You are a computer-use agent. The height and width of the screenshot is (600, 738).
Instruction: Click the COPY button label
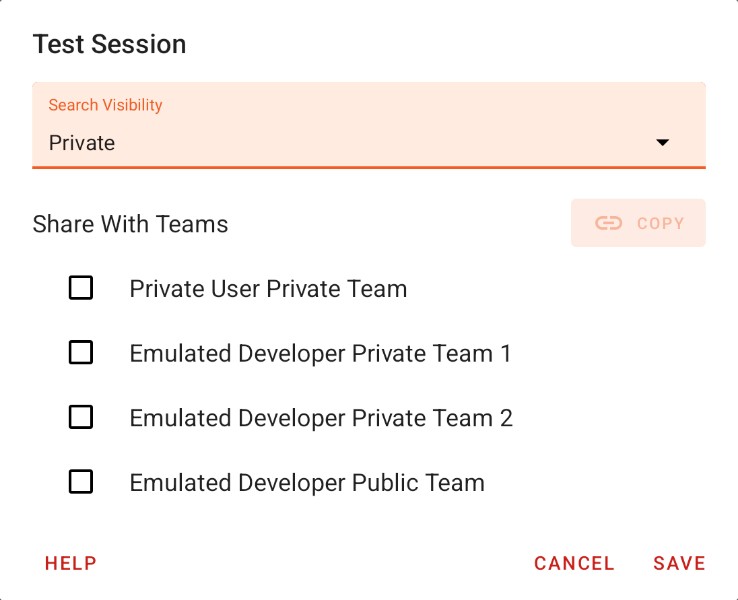[660, 223]
